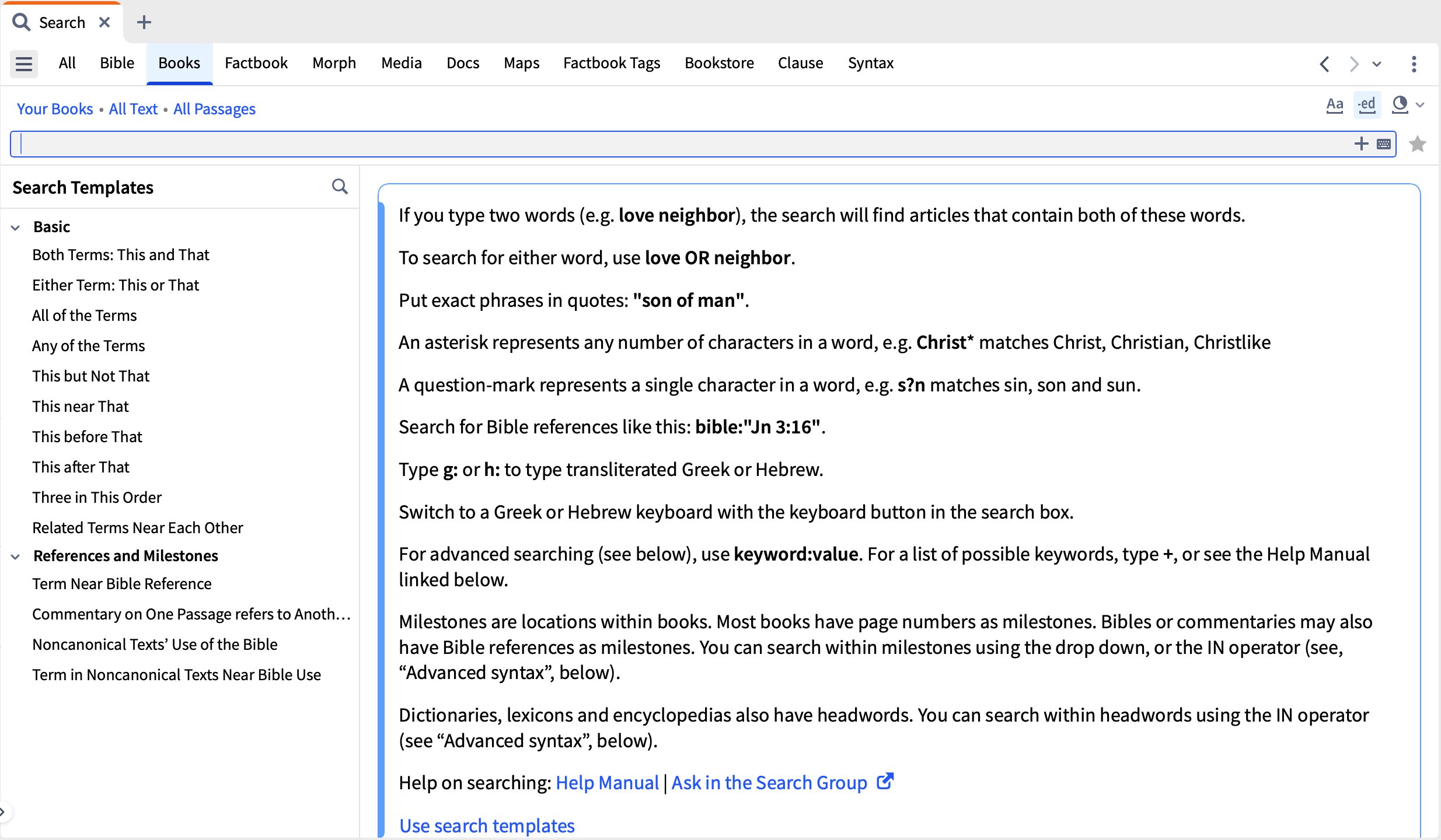Switch to the Docs tab
Image resolution: width=1441 pixels, height=840 pixels.
463,63
